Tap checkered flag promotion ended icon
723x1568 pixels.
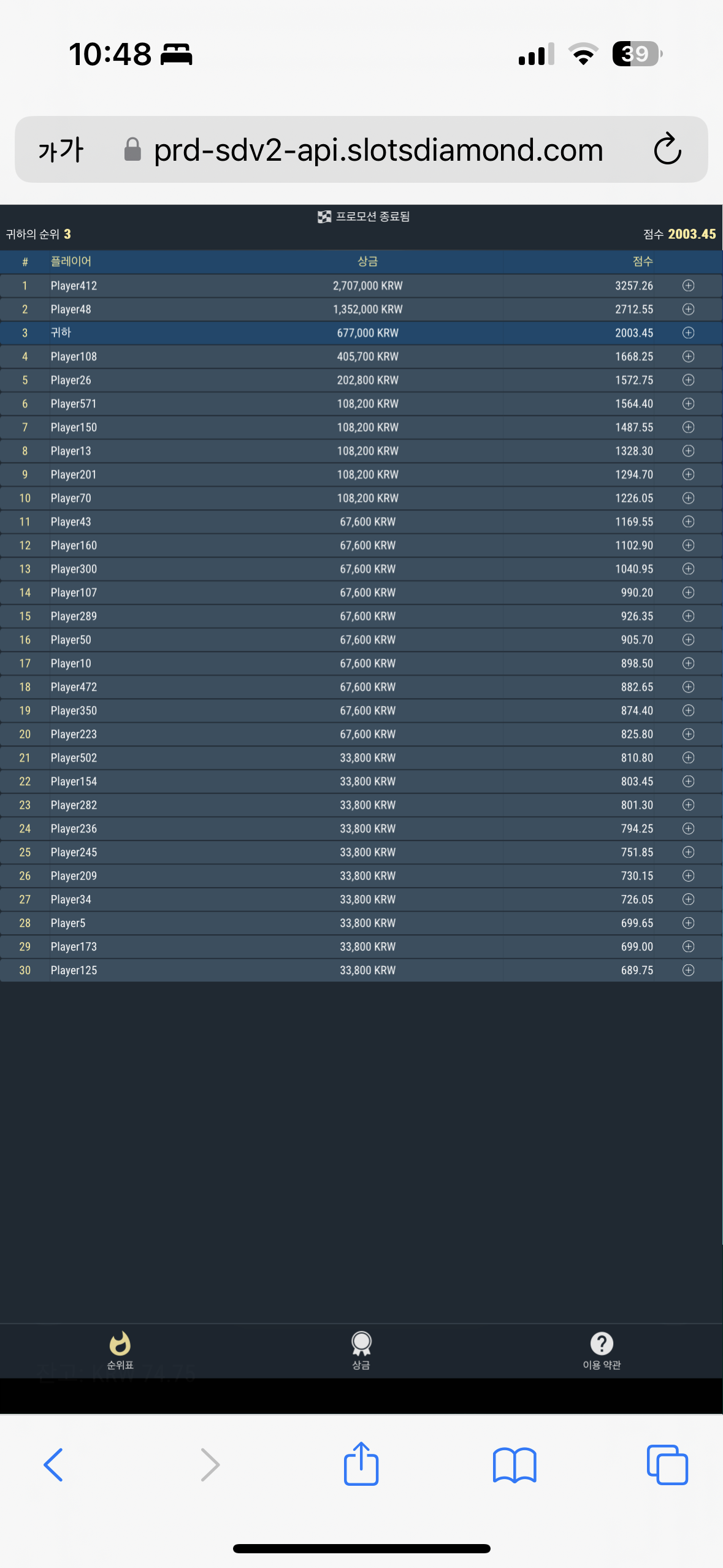pos(324,217)
